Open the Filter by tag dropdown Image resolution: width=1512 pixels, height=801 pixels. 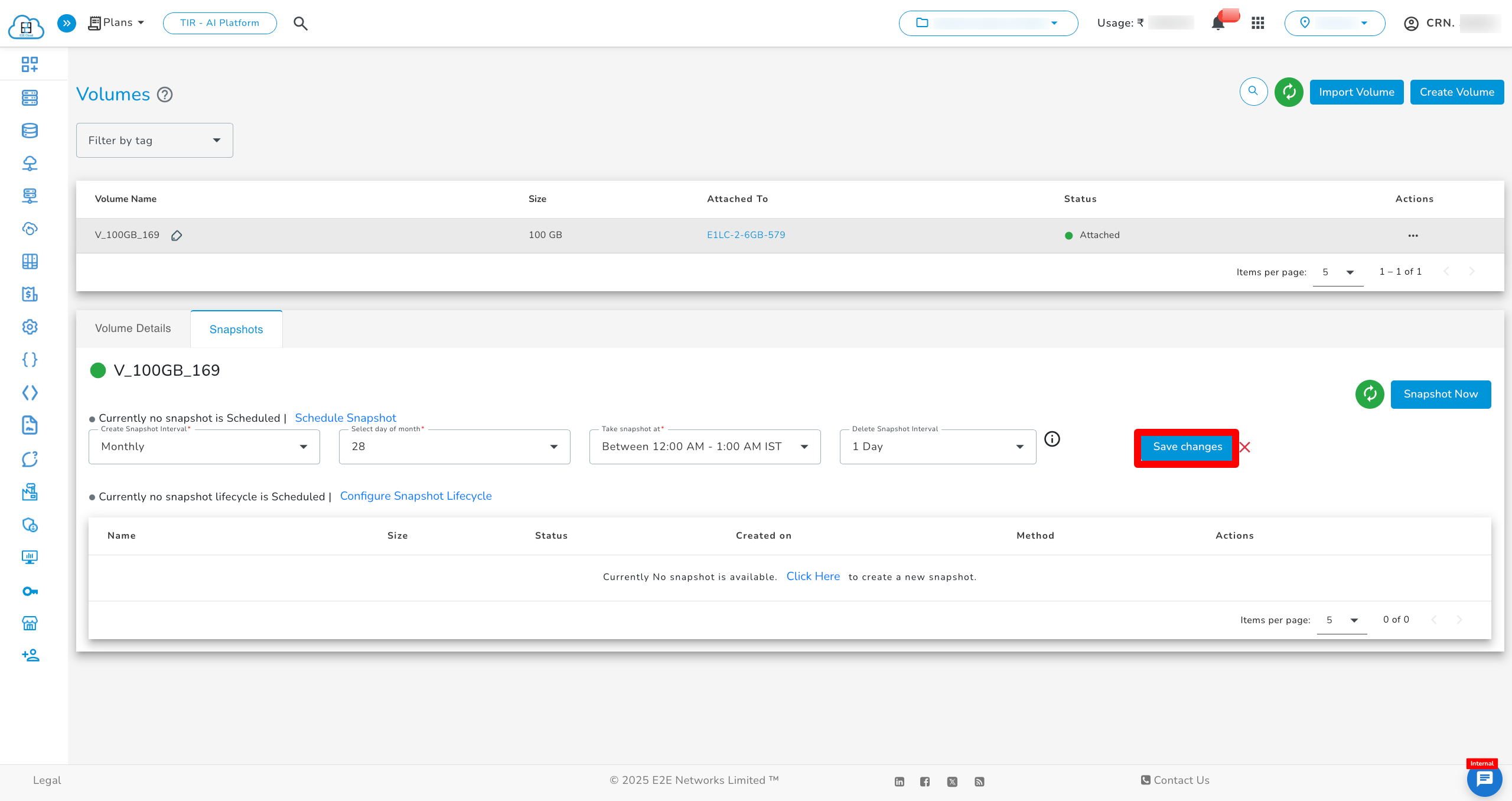(x=155, y=141)
